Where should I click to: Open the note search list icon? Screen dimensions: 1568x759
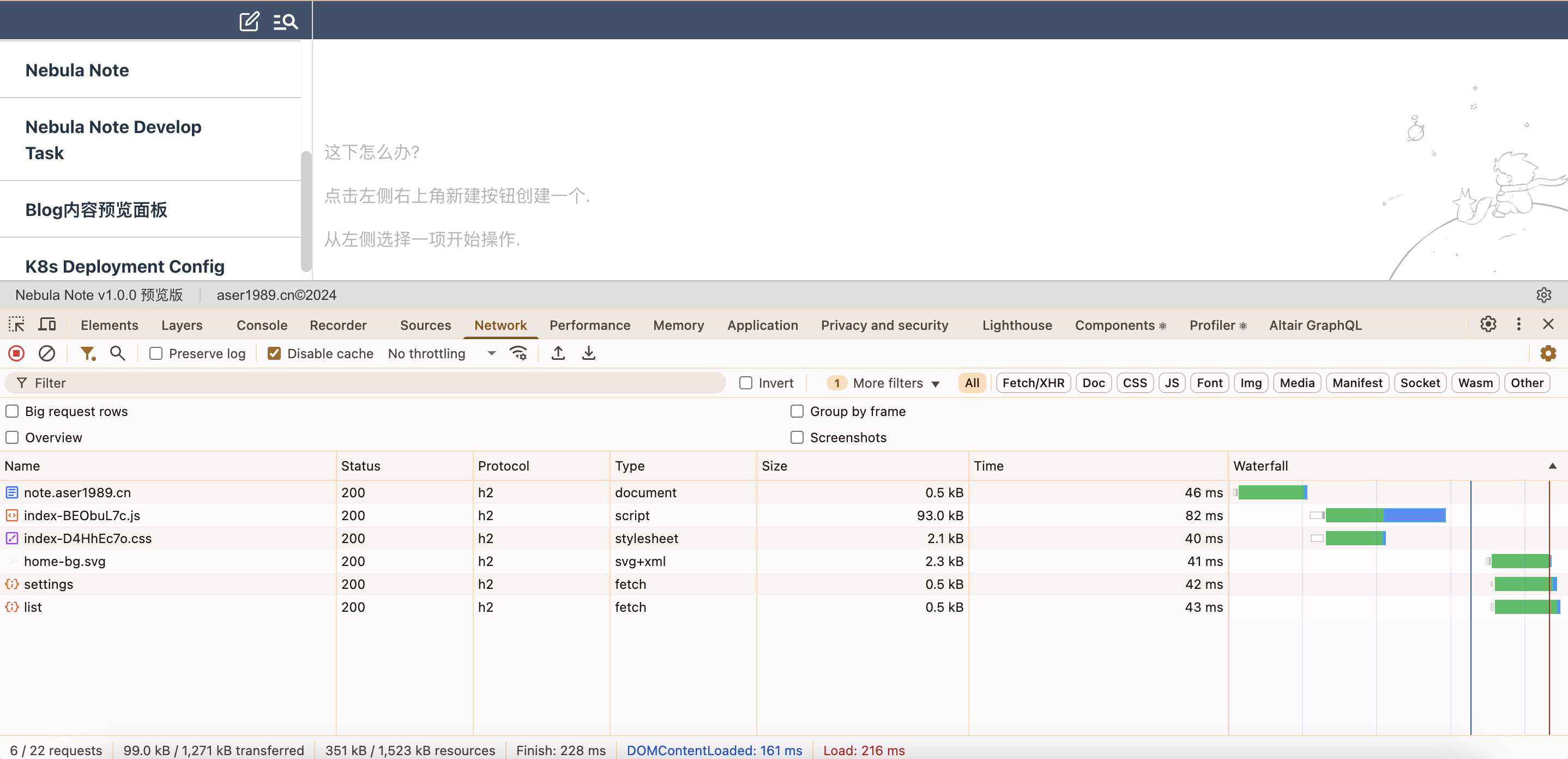click(285, 22)
